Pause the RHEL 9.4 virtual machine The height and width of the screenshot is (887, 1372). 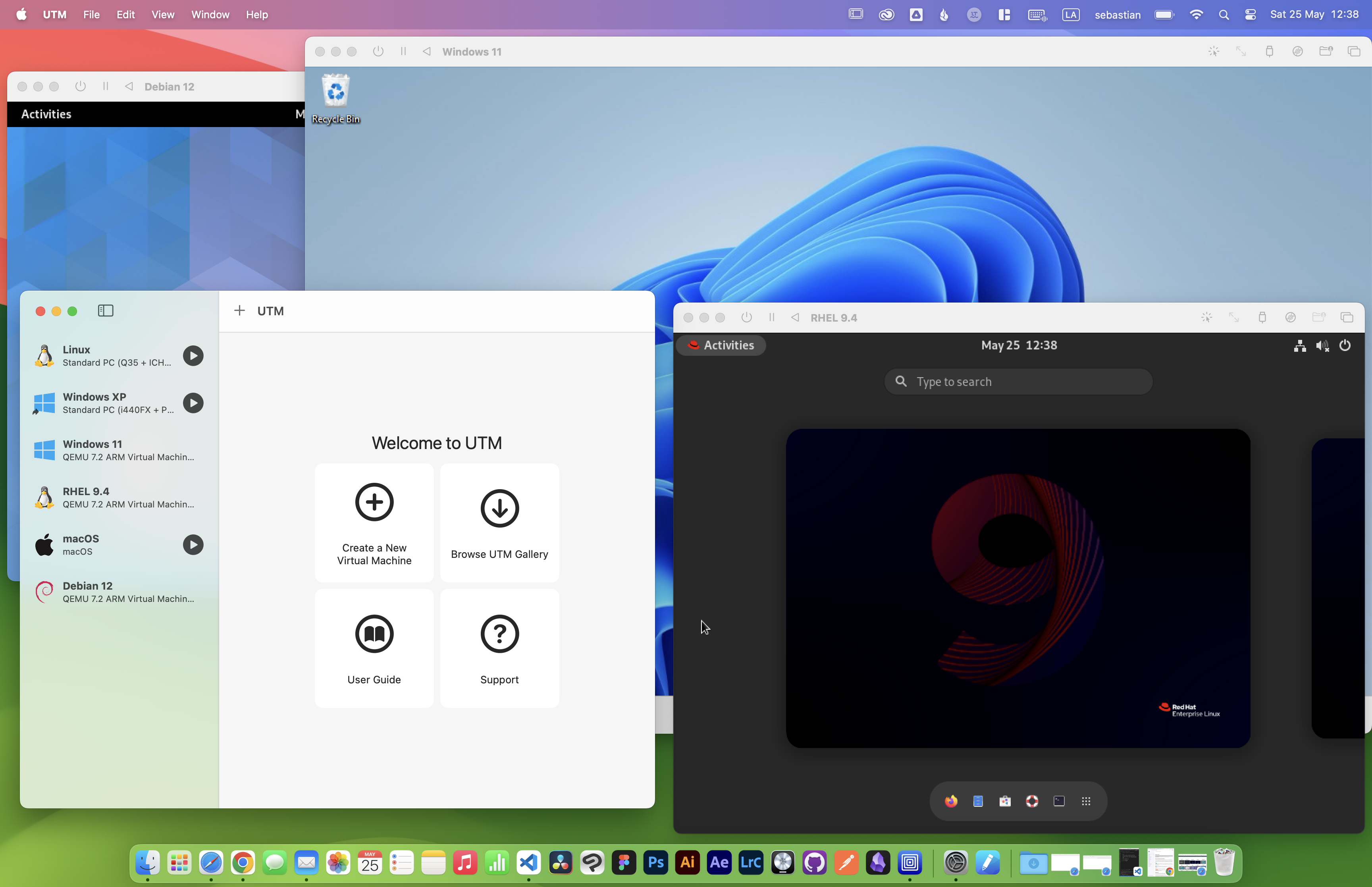pyautogui.click(x=771, y=317)
